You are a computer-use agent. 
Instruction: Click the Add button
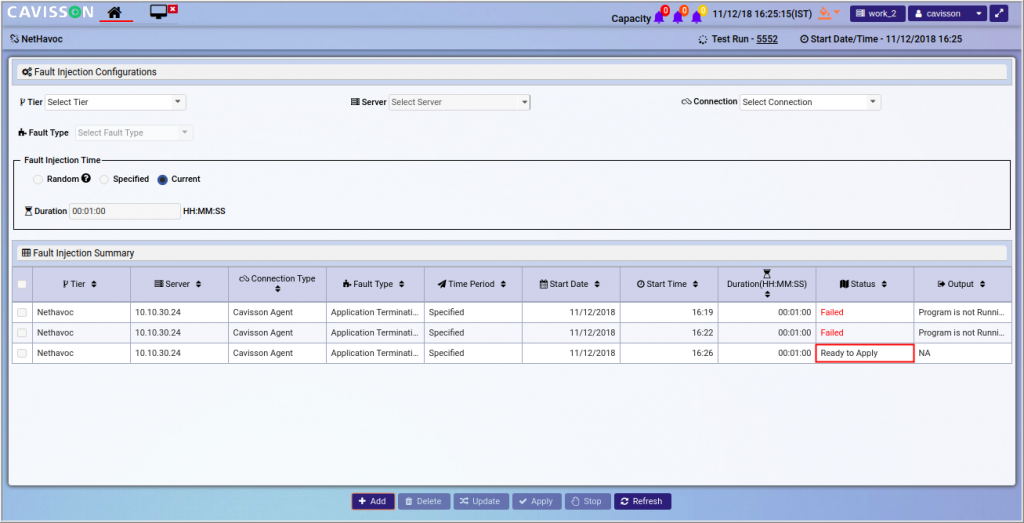(373, 501)
